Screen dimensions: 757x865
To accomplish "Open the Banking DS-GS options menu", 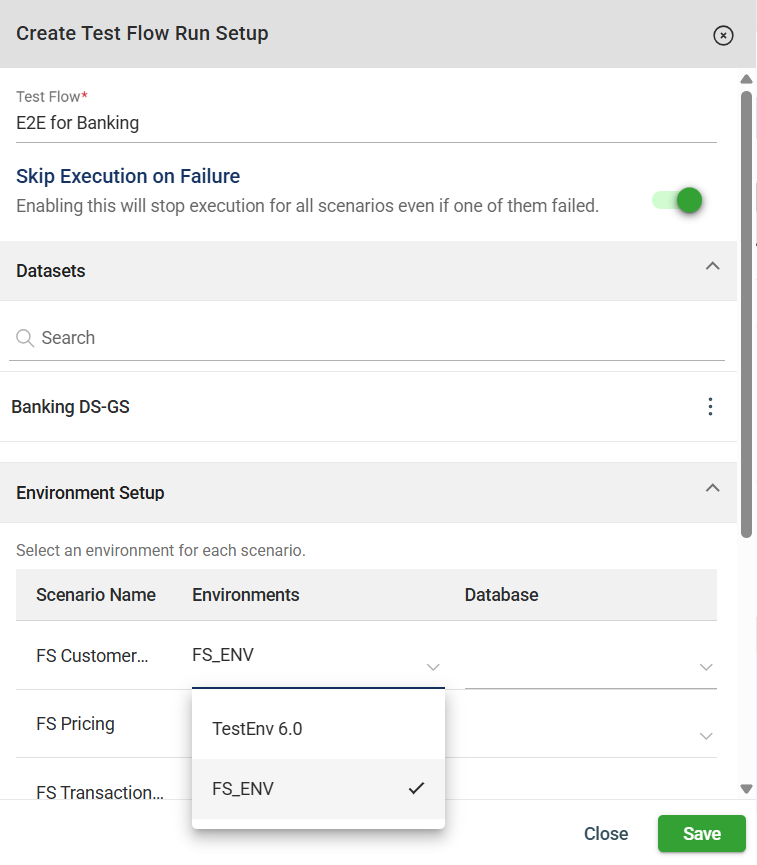I will click(x=710, y=407).
